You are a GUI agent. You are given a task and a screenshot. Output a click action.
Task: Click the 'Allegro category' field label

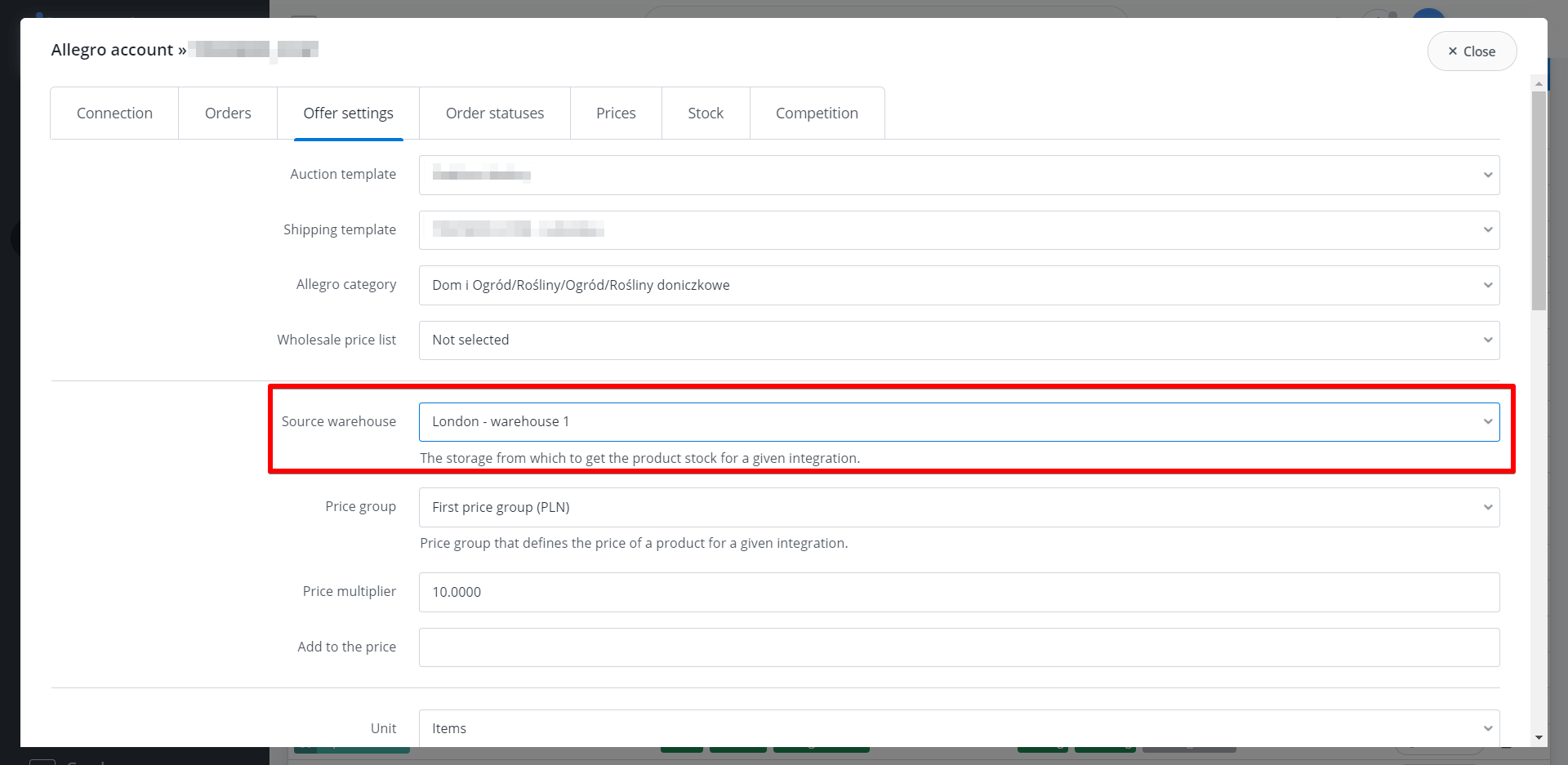point(346,284)
